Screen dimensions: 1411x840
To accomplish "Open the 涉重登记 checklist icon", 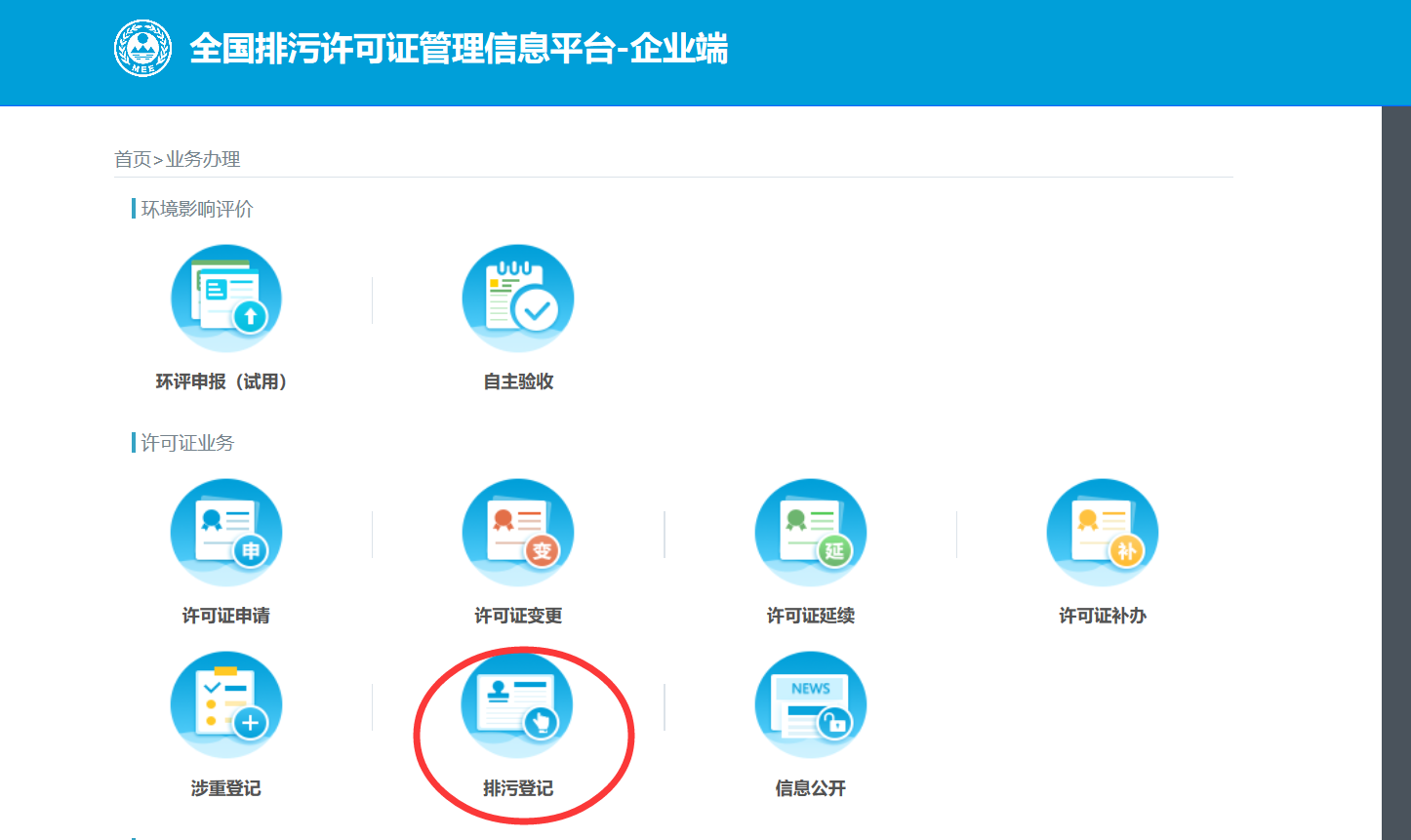I will coord(226,705).
